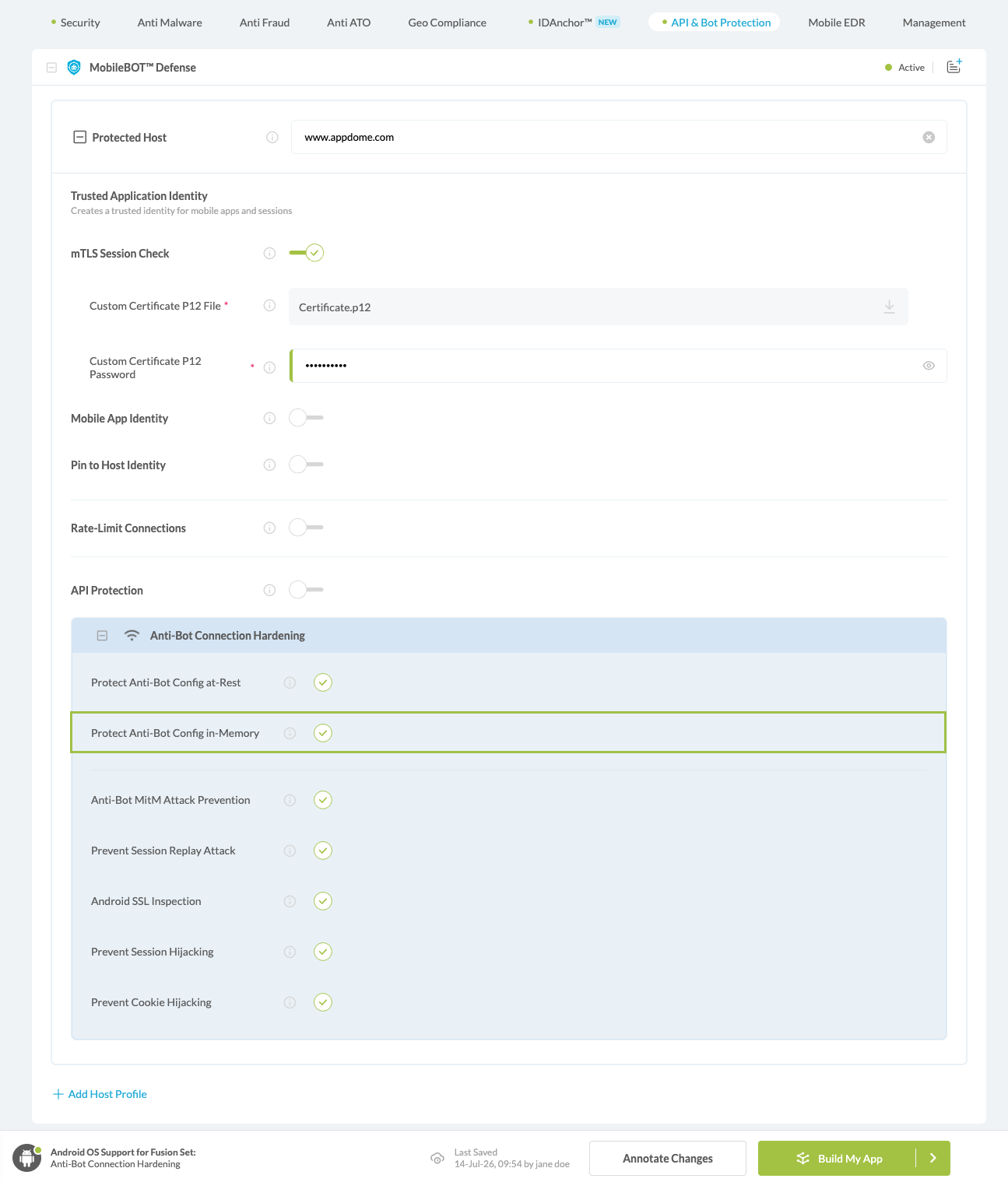Uncheck Protect Anti-Bot Config at-Rest
This screenshot has height=1182, width=1008.
[323, 682]
